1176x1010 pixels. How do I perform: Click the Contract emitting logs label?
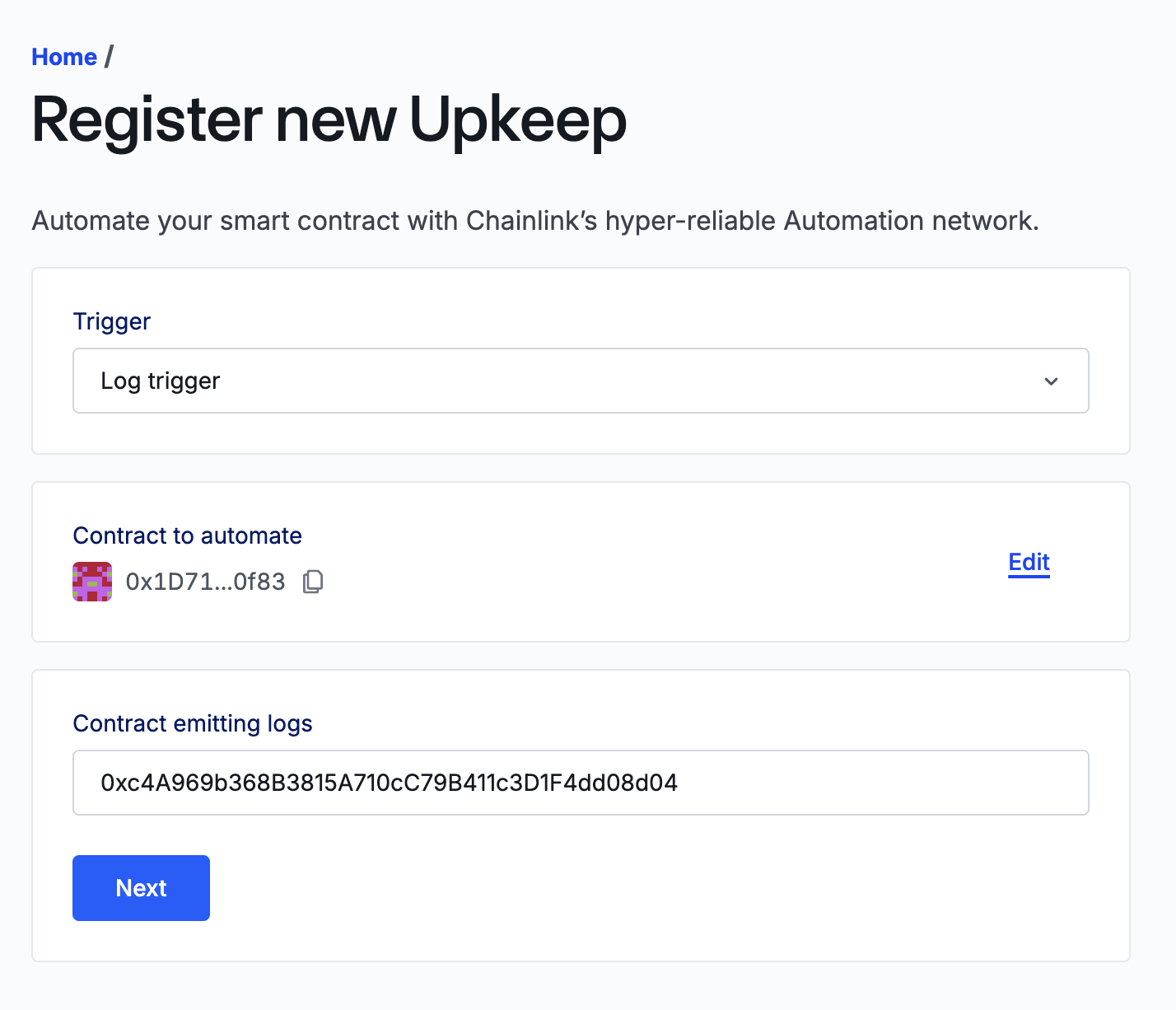click(193, 723)
